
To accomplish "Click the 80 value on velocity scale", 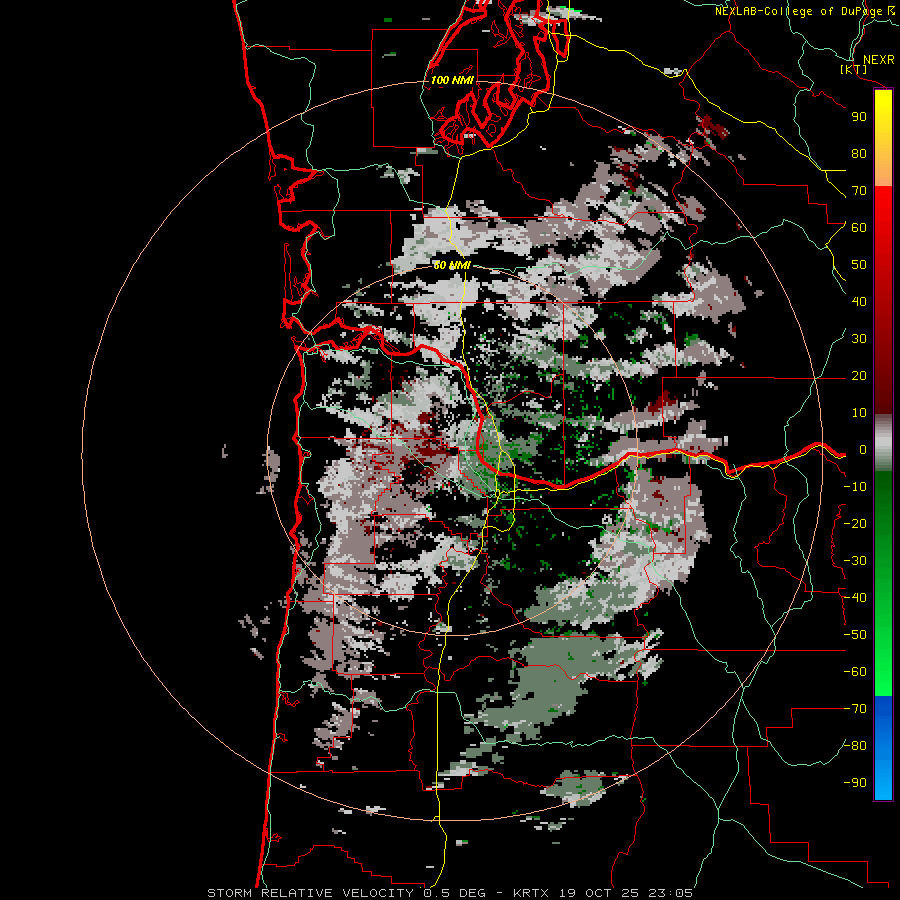I will click(859, 154).
